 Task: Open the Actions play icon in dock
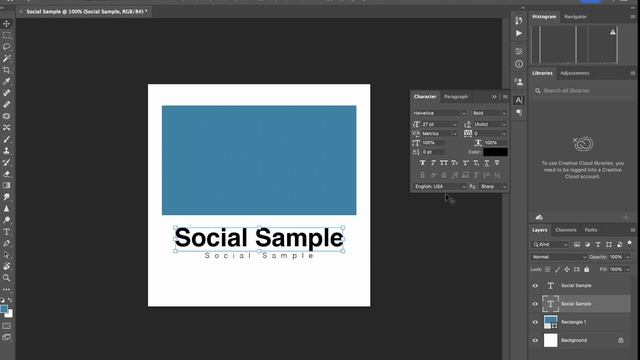coord(519,33)
